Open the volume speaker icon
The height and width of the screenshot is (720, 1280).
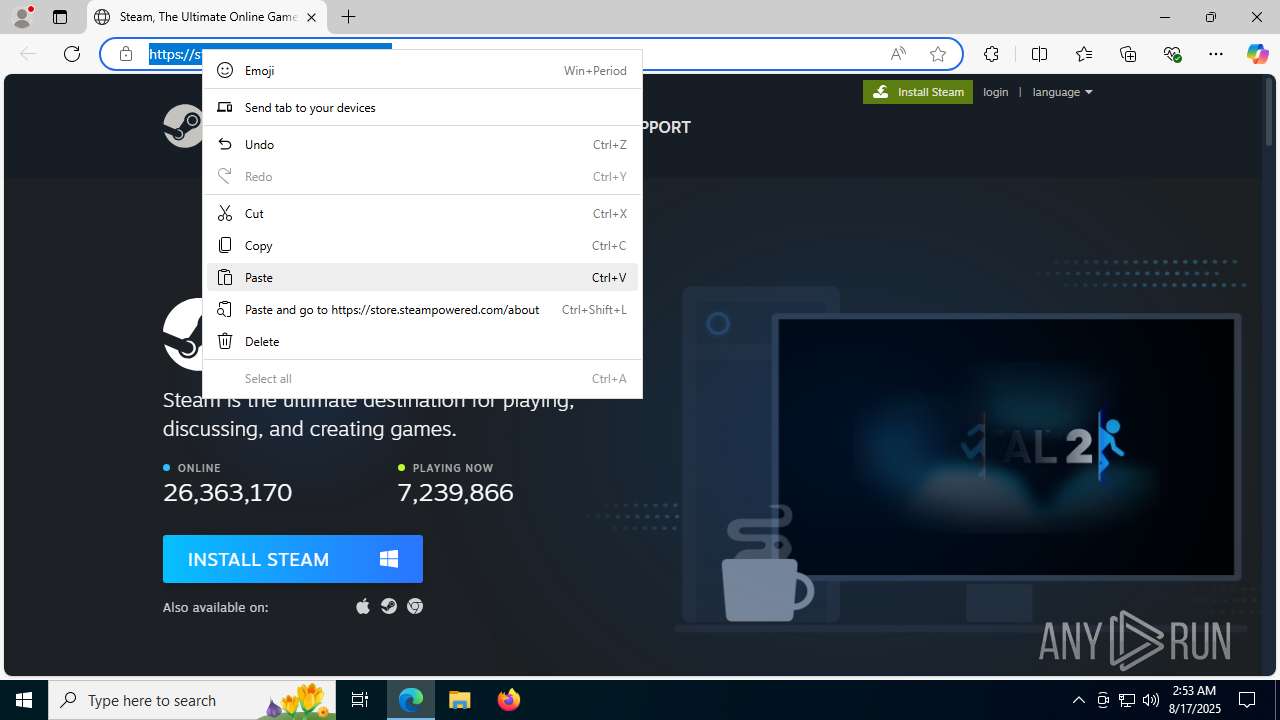[1151, 700]
